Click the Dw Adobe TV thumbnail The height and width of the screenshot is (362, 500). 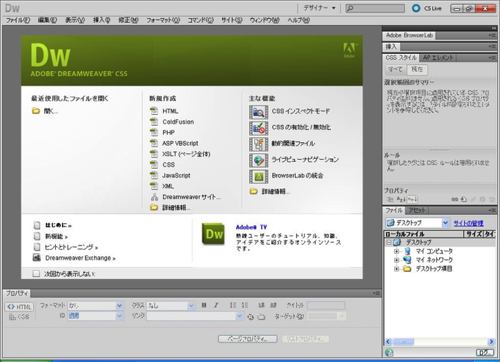click(x=213, y=234)
